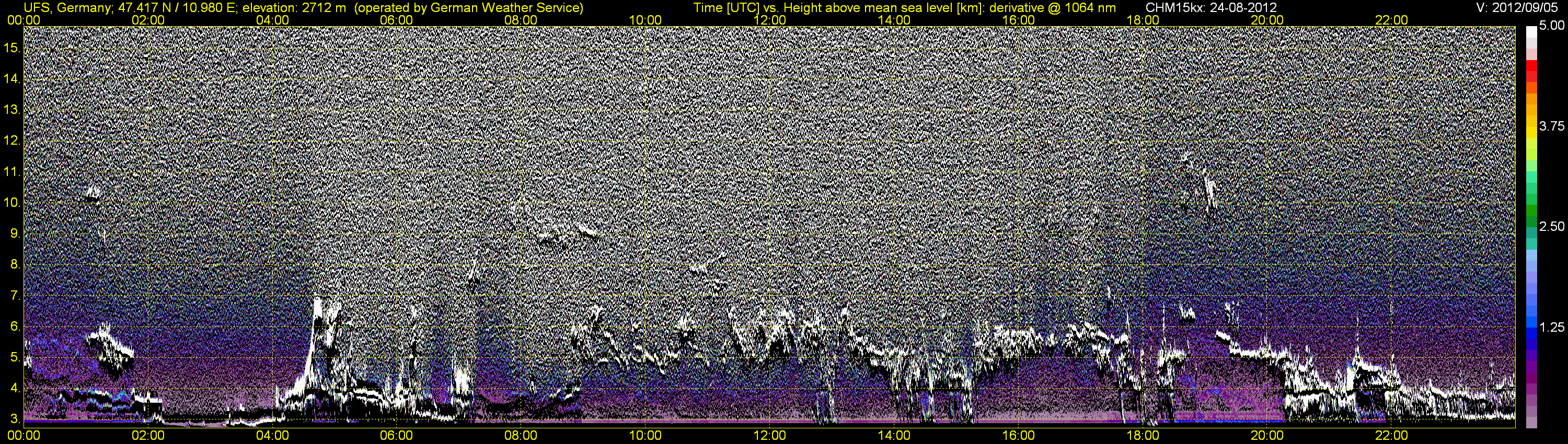The image size is (1568, 444).
Task: Click the station title 'UFS, Germany' text
Action: click(x=67, y=8)
